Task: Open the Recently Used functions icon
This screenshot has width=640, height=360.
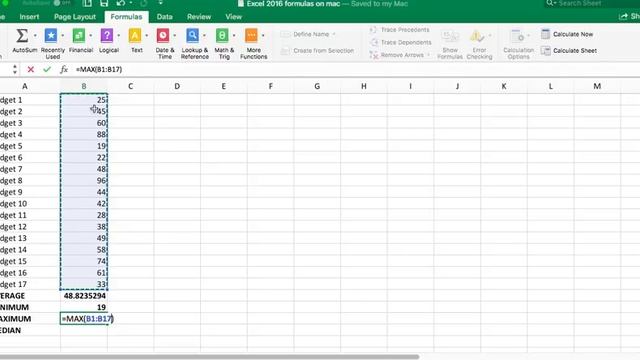Action: [51, 36]
